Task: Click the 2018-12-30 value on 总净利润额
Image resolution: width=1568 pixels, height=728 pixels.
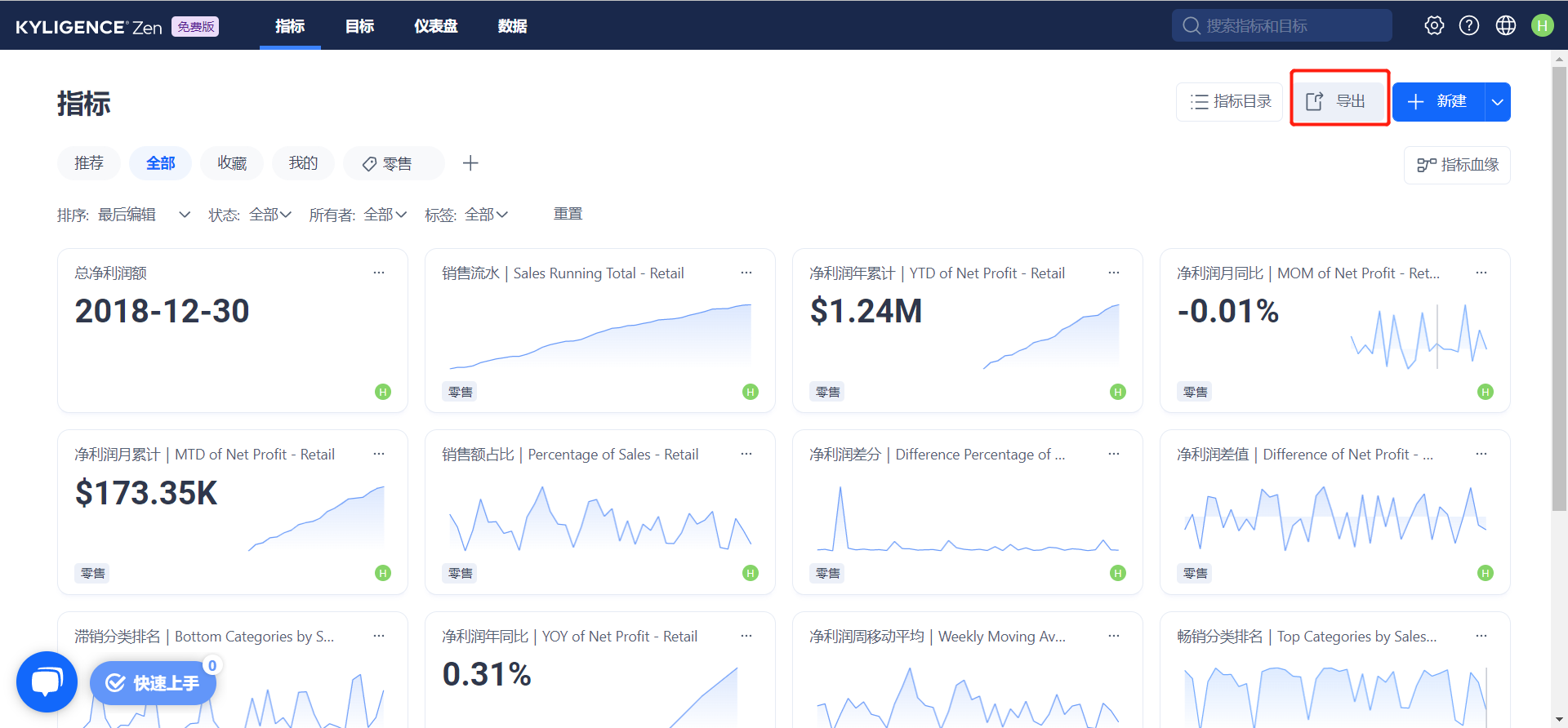Action: (x=162, y=311)
